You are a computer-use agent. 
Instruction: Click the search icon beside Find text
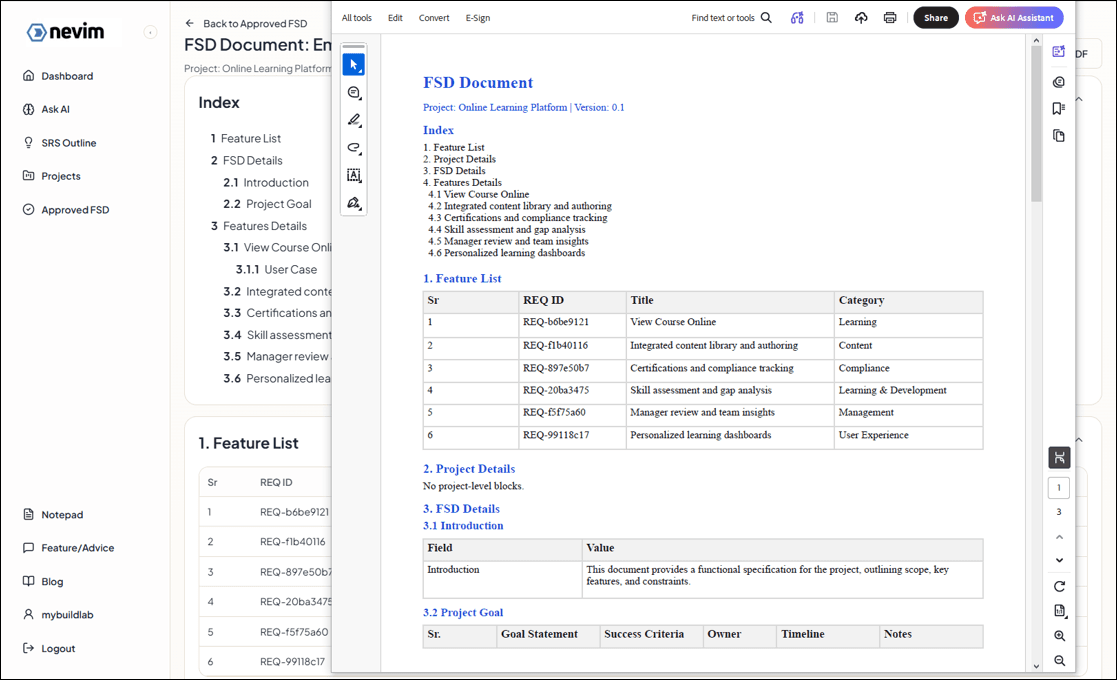tap(765, 17)
